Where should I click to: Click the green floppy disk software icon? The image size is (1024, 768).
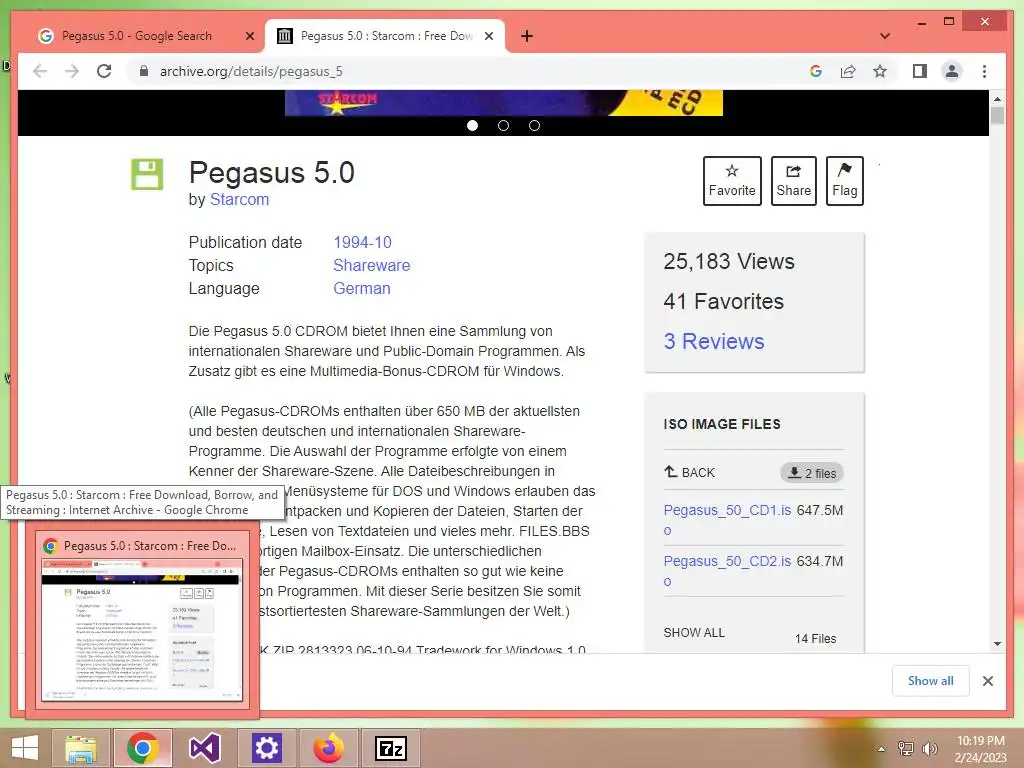[147, 174]
